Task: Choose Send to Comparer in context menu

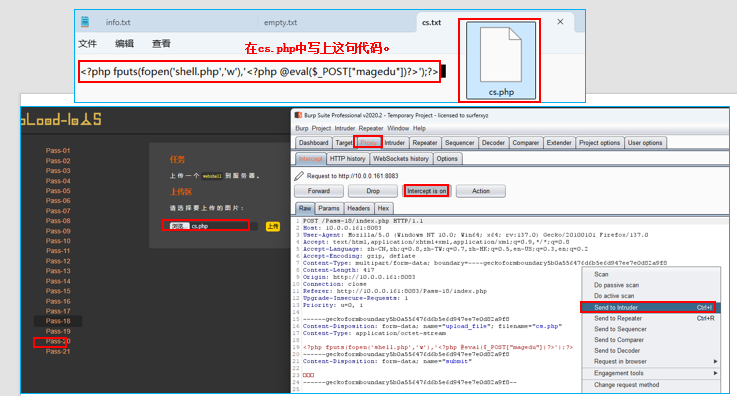Action: pos(651,340)
